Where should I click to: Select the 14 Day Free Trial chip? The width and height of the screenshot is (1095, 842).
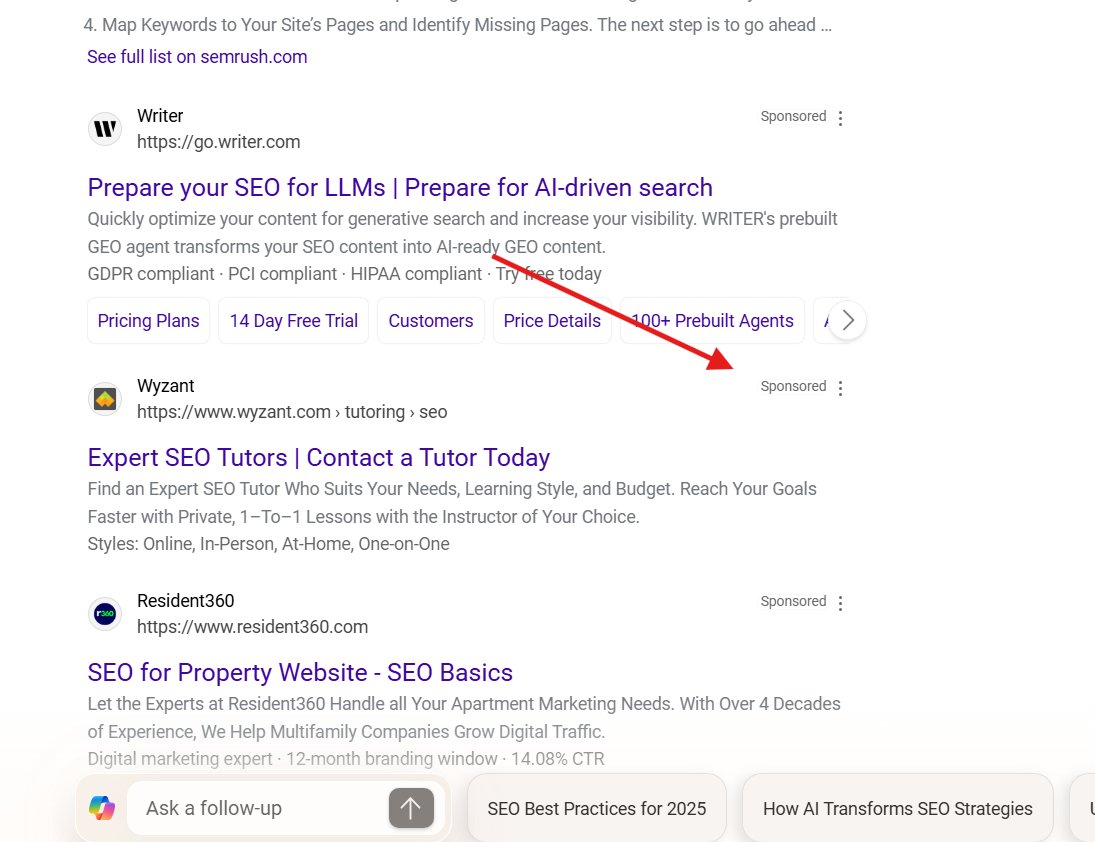coord(293,320)
